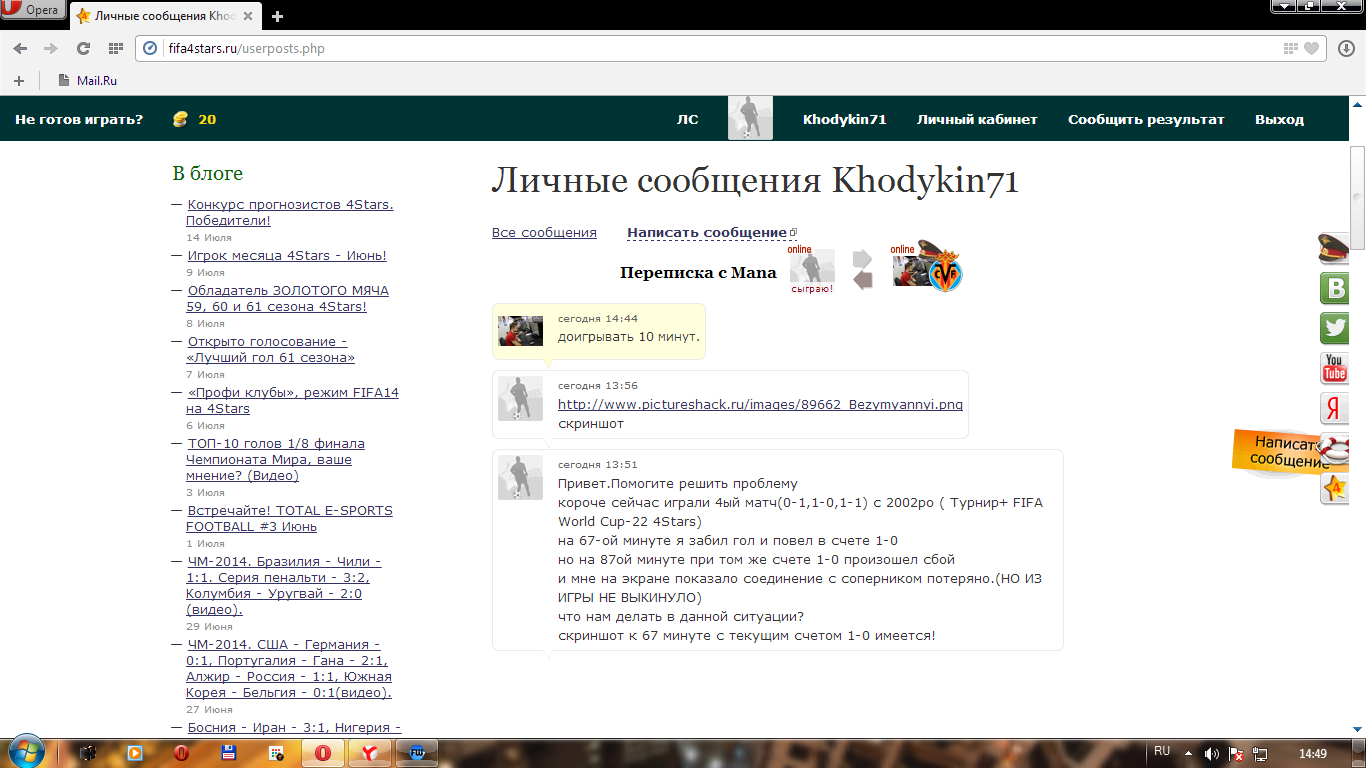This screenshot has height=768, width=1366.
Task: Click the heart bookmark icon in address bar
Action: [x=1311, y=48]
